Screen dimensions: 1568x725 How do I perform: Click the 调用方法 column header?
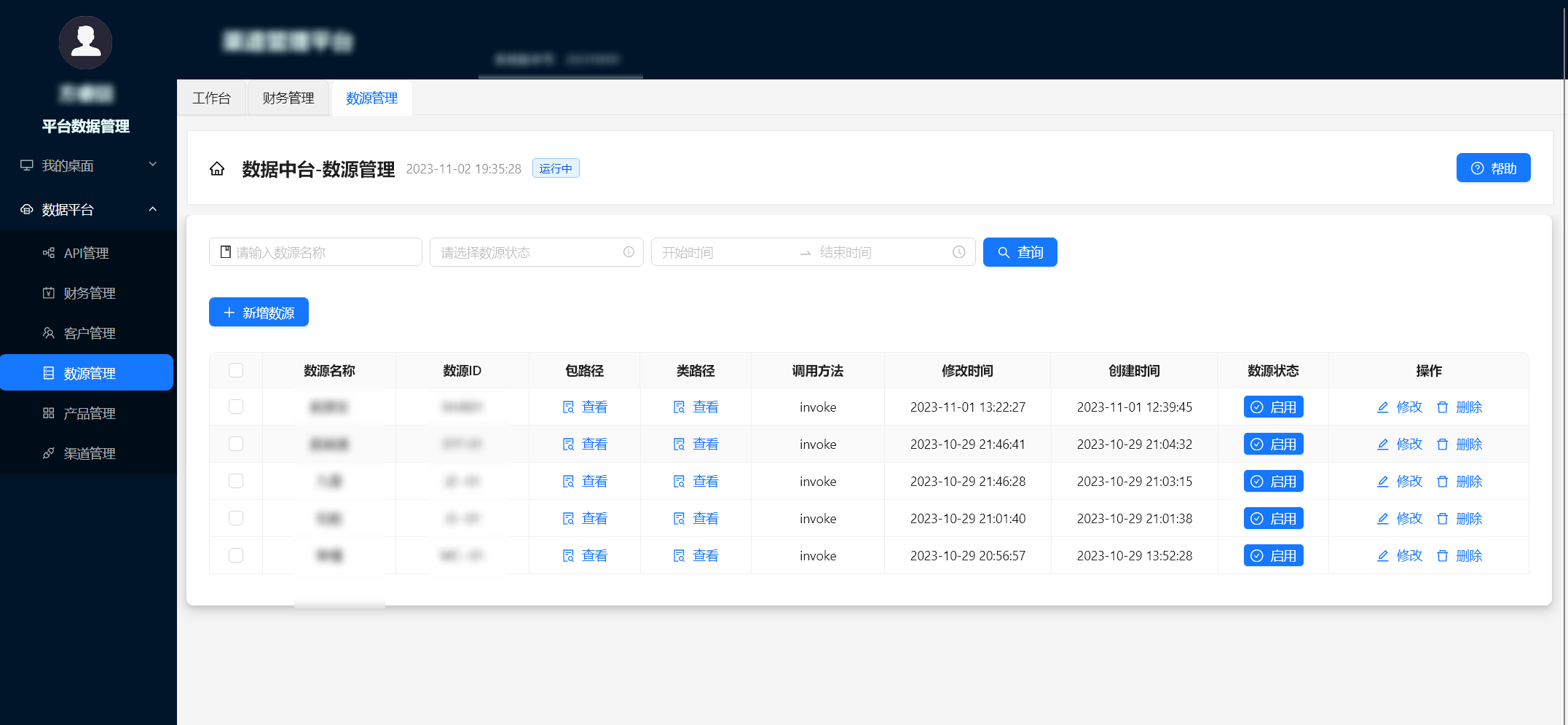click(817, 370)
